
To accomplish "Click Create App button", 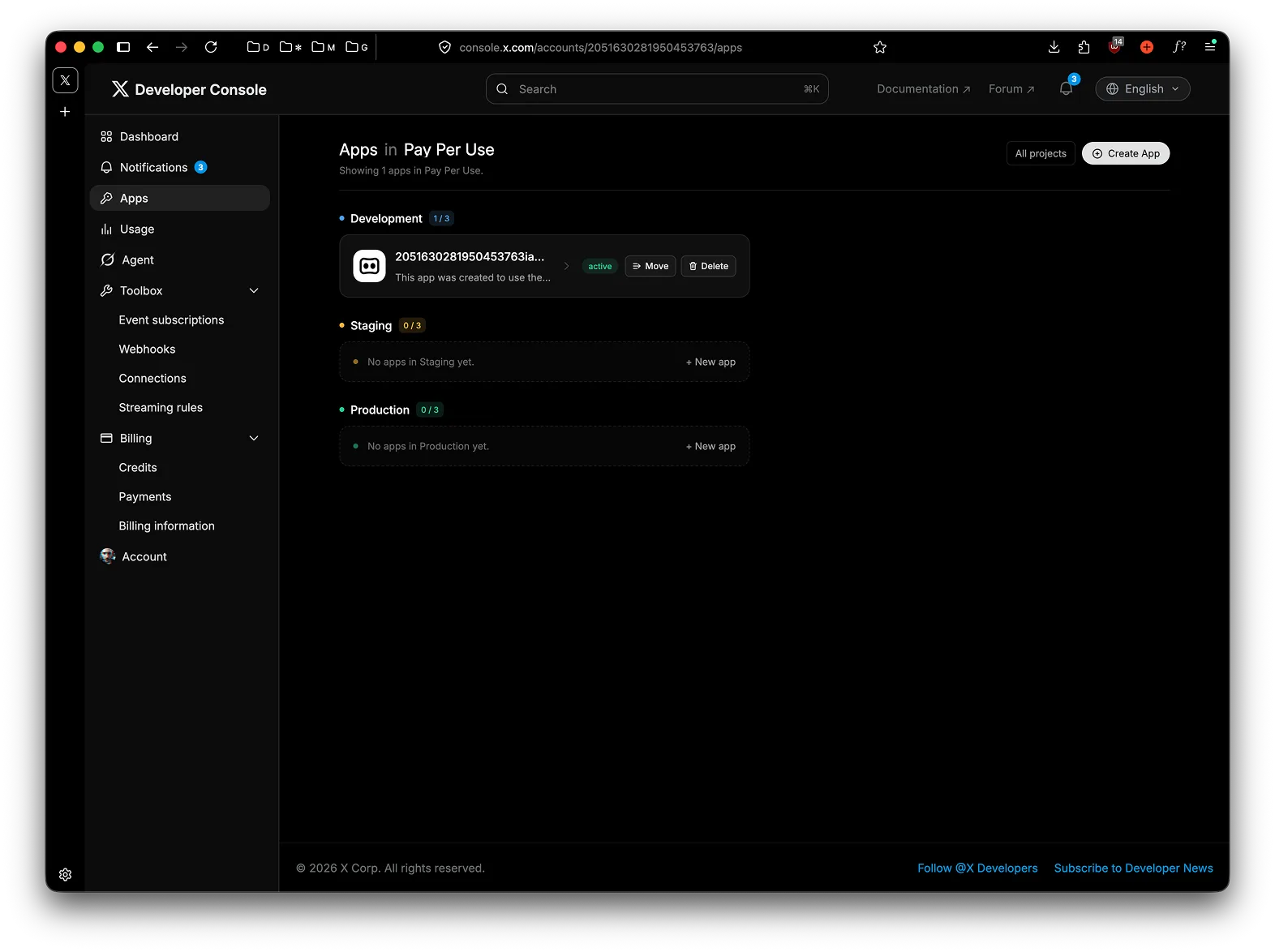I will (1126, 153).
